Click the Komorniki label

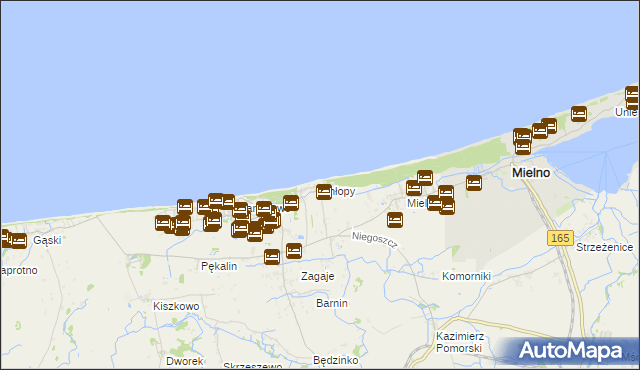(x=466, y=276)
